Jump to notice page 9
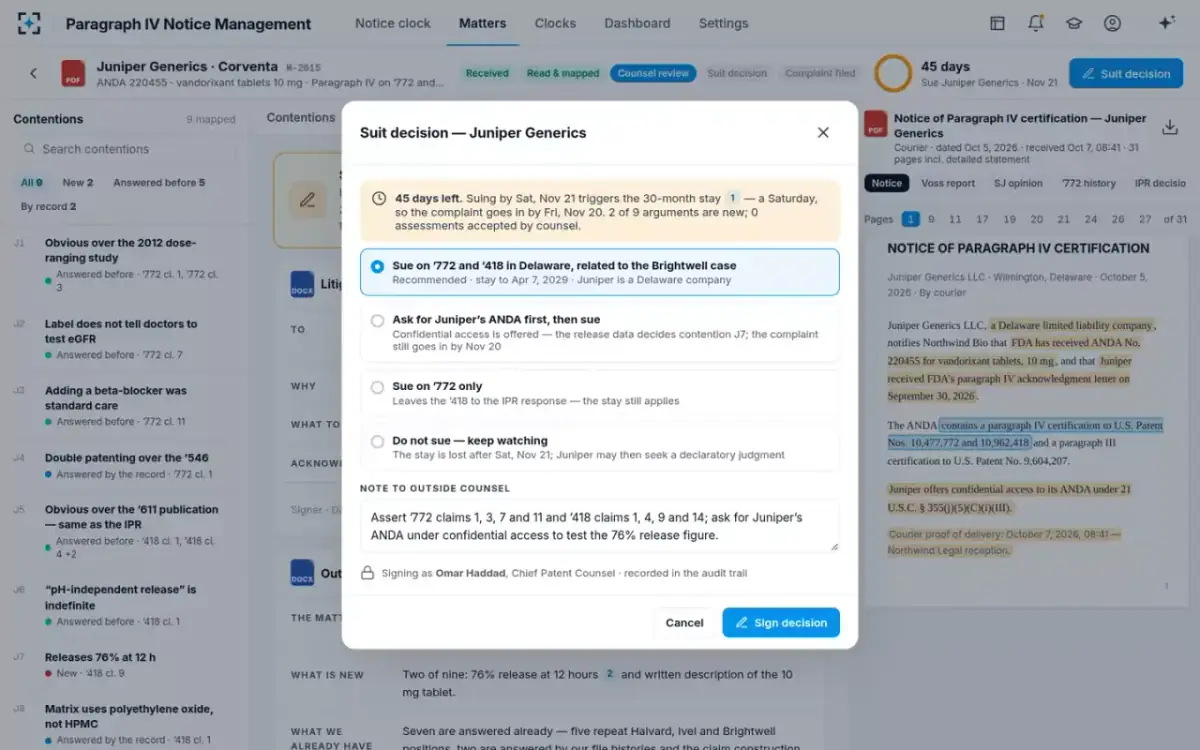1200x750 pixels. tap(931, 219)
